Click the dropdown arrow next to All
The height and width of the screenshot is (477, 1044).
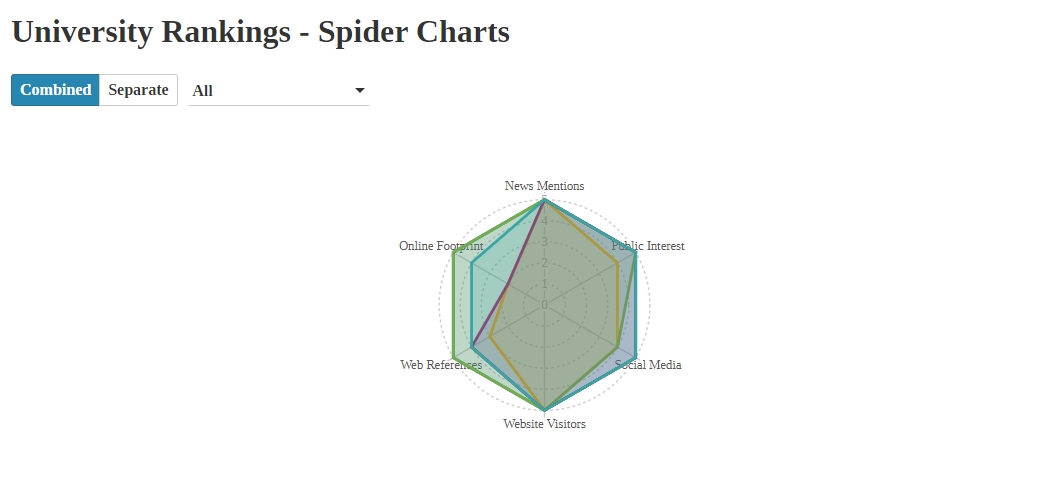[360, 91]
